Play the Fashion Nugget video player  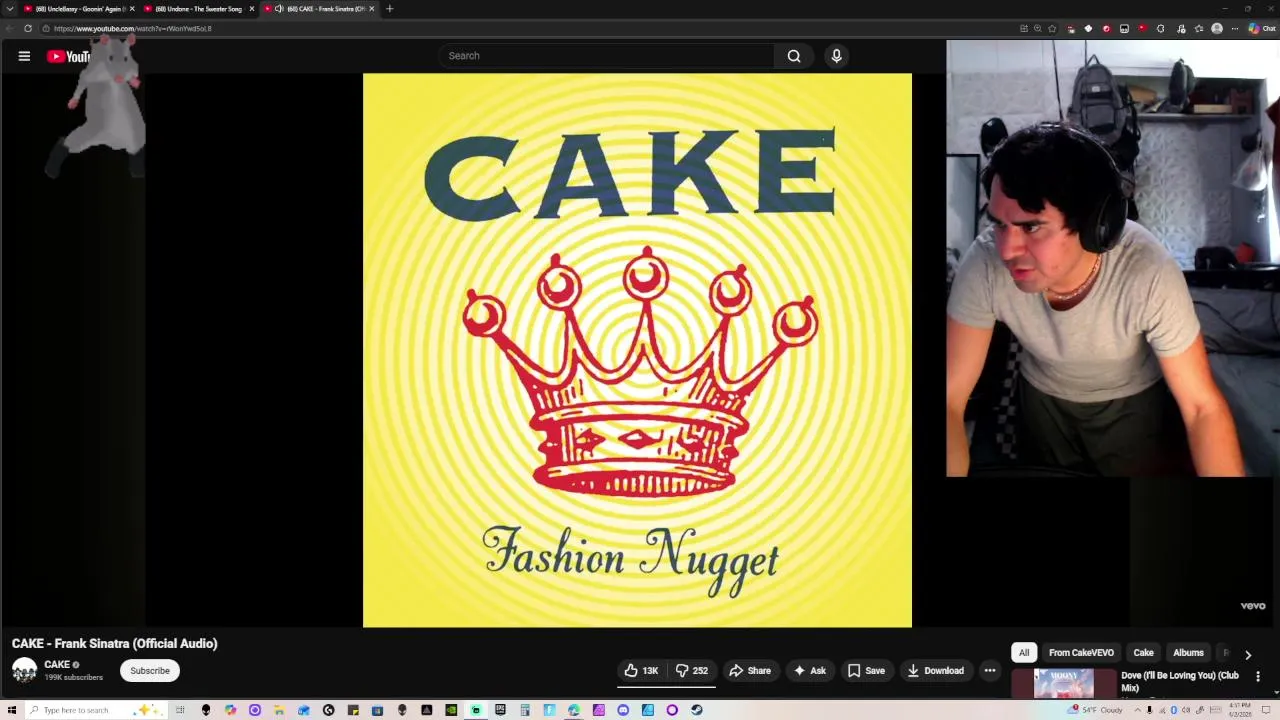click(637, 350)
